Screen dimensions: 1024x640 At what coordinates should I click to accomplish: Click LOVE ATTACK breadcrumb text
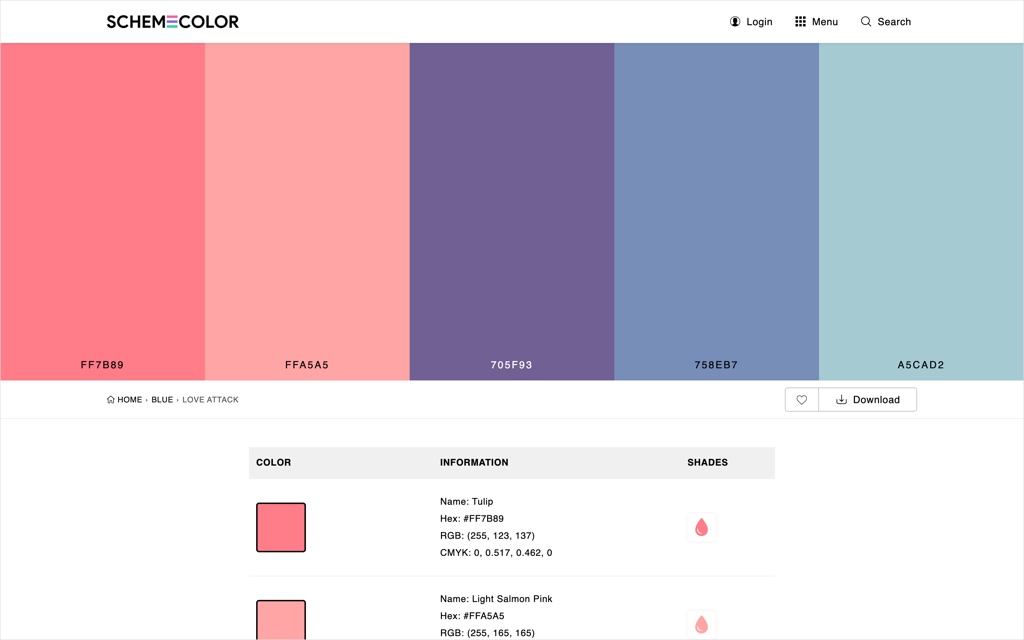210,400
